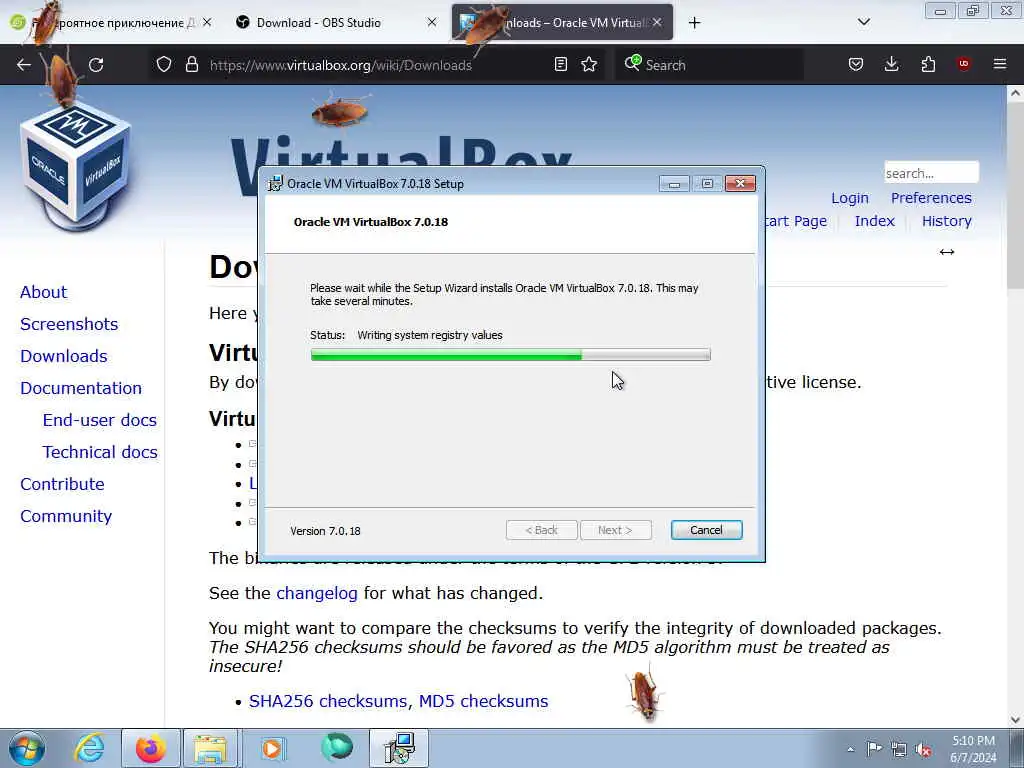The image size is (1024, 768).
Task: Open the End-user docs link
Action: (100, 420)
